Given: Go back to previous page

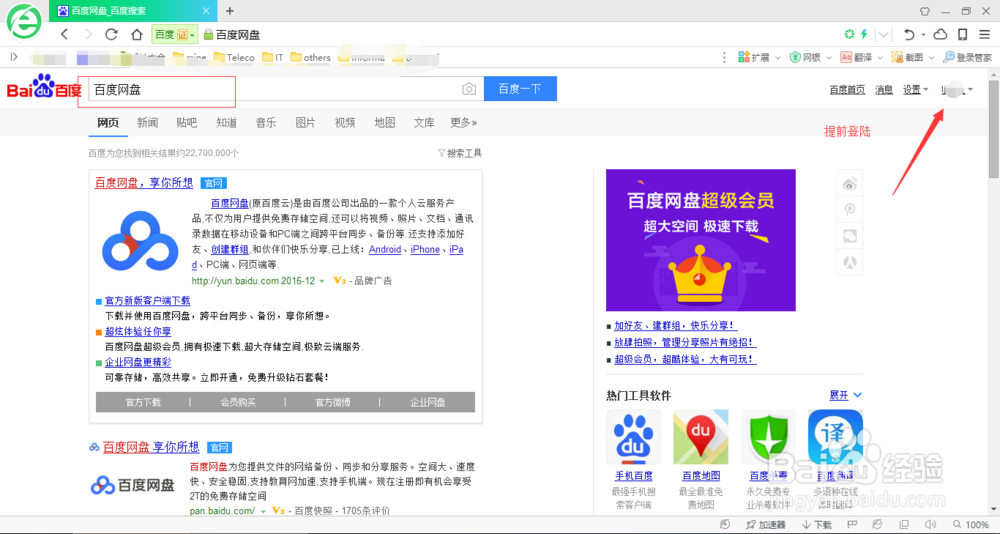Looking at the screenshot, I should click(x=64, y=35).
